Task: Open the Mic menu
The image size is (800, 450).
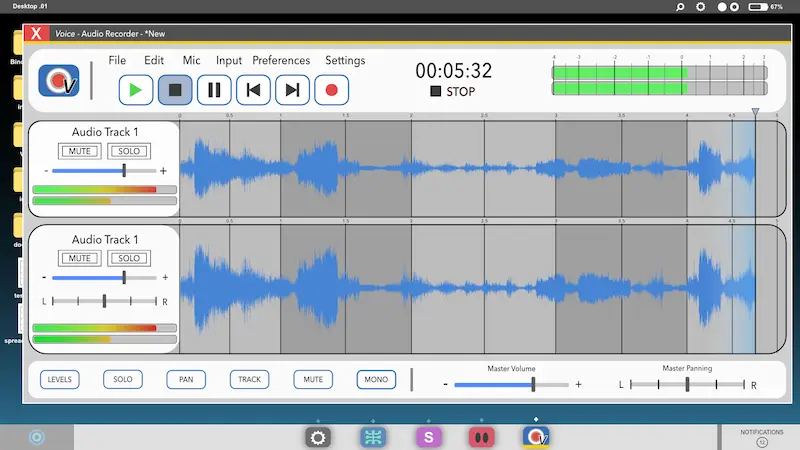Action: 191,60
